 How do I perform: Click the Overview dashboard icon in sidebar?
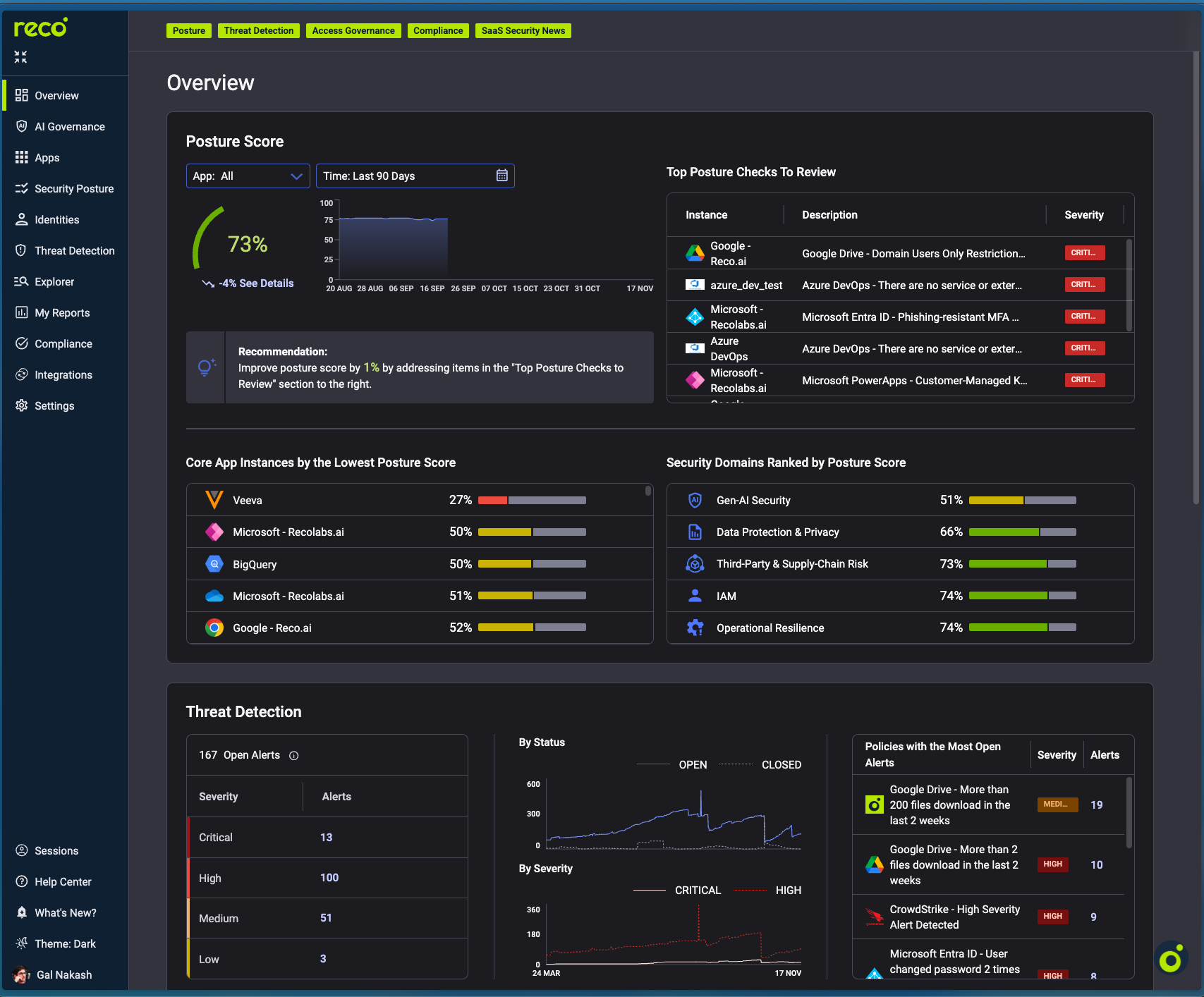click(x=22, y=95)
